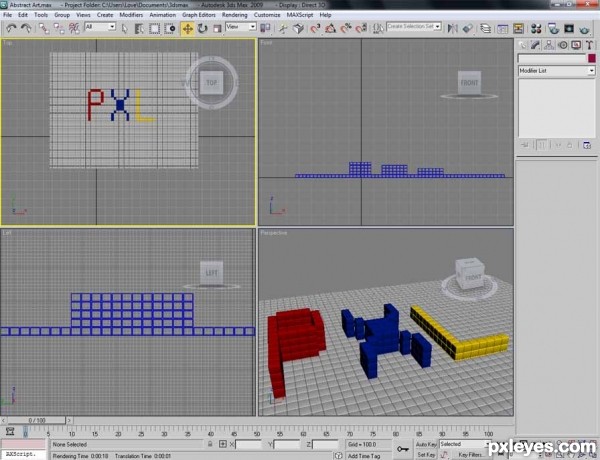Open the reference coordinate system 'View' dropdown

click(x=241, y=27)
